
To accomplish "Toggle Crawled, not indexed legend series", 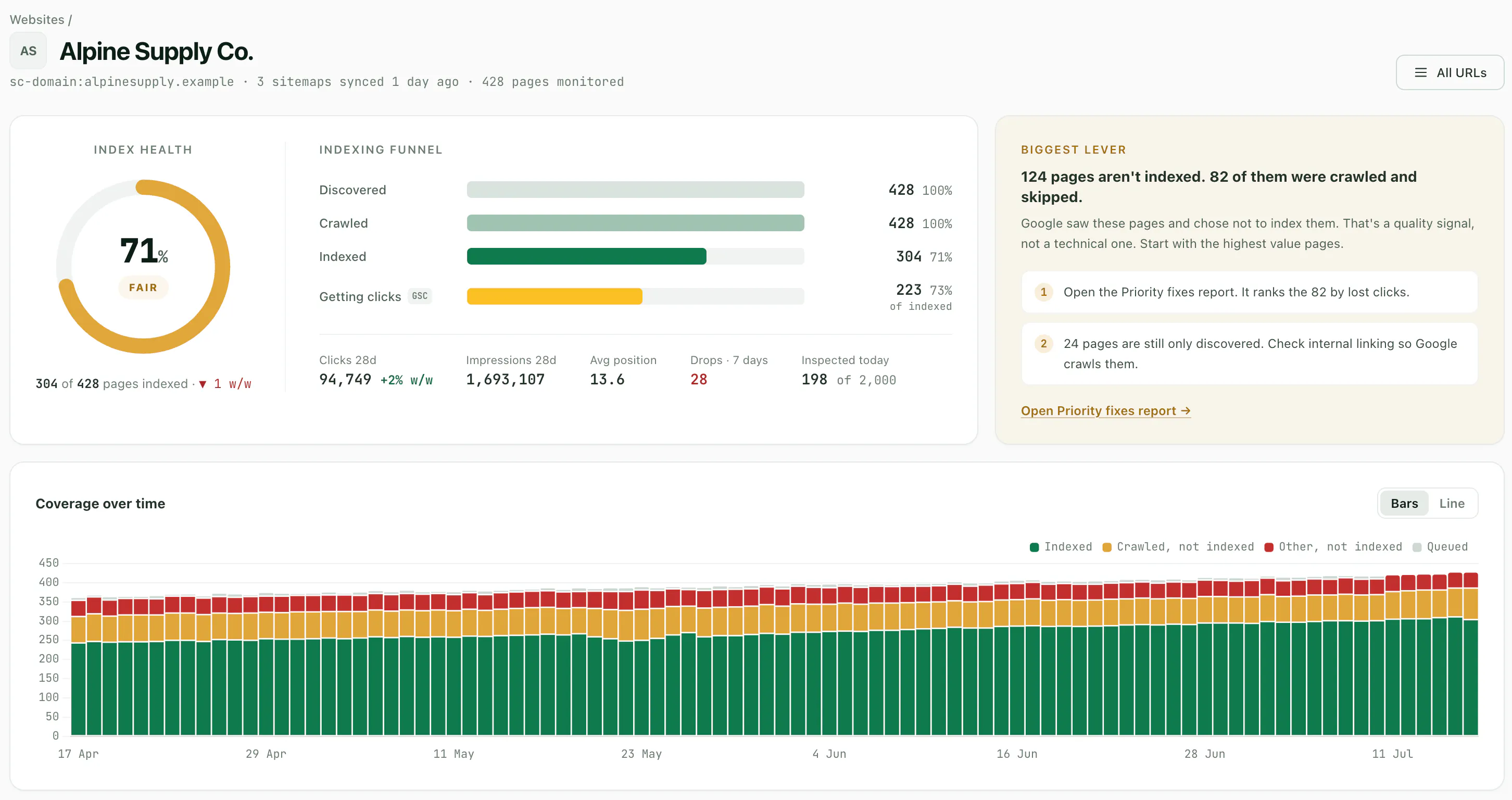I will pyautogui.click(x=1178, y=546).
